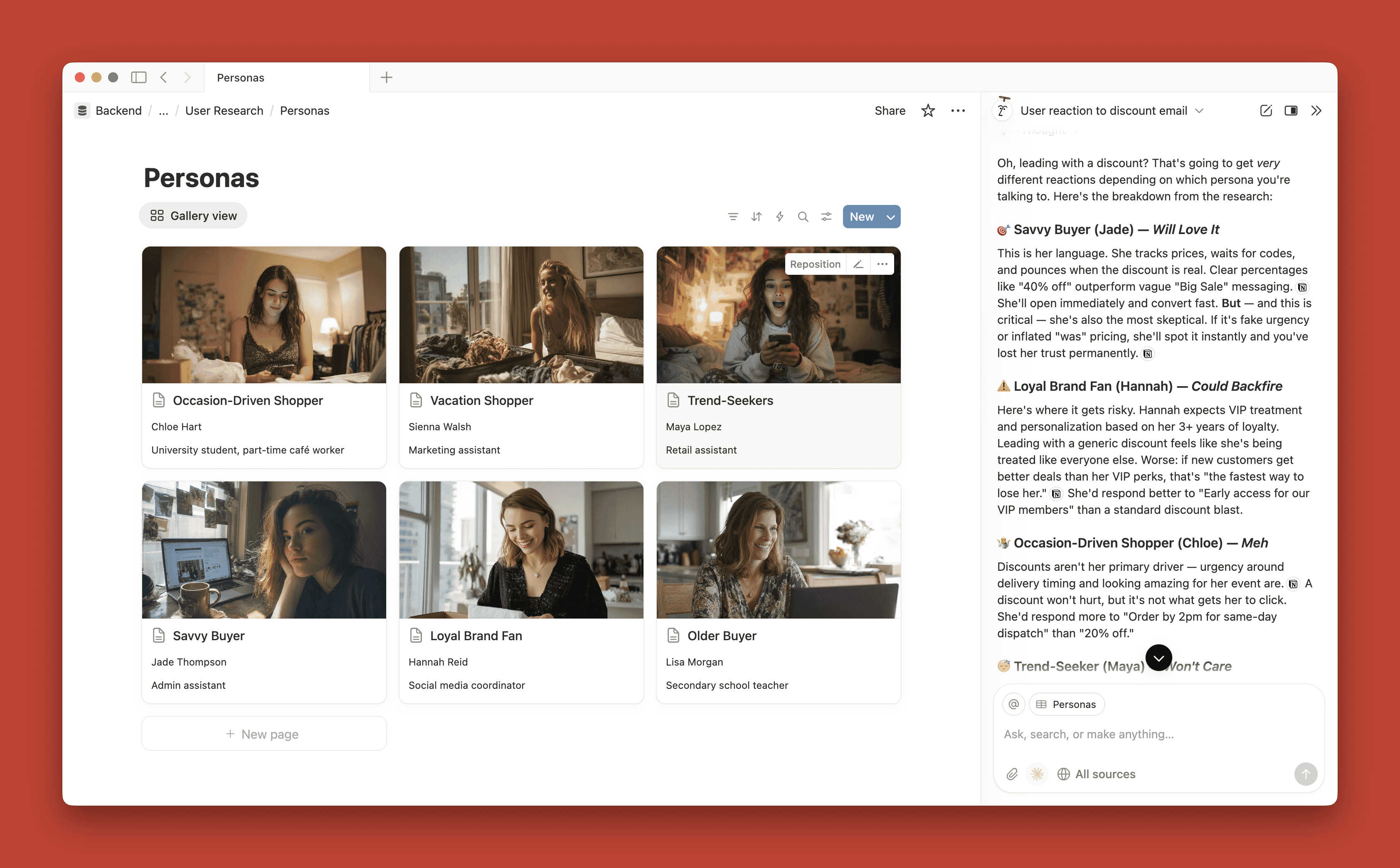Favorite the Personas page with the star

tap(928, 110)
